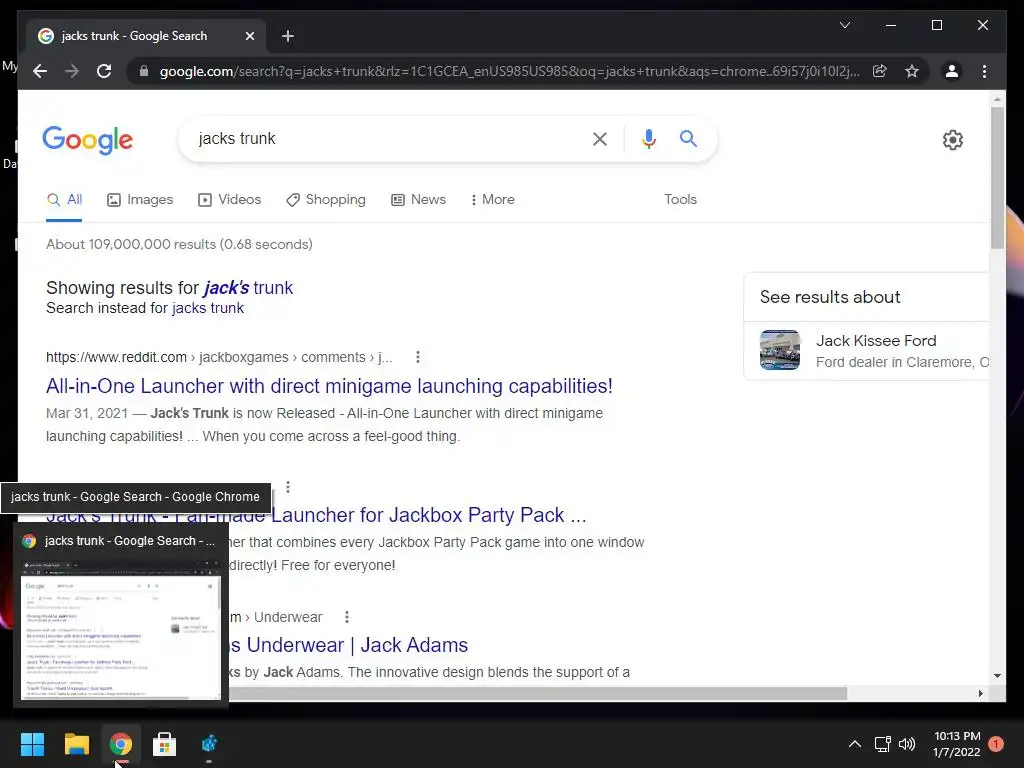The image size is (1024, 768).
Task: Click the horizontal scroll right arrow
Action: [x=981, y=694]
